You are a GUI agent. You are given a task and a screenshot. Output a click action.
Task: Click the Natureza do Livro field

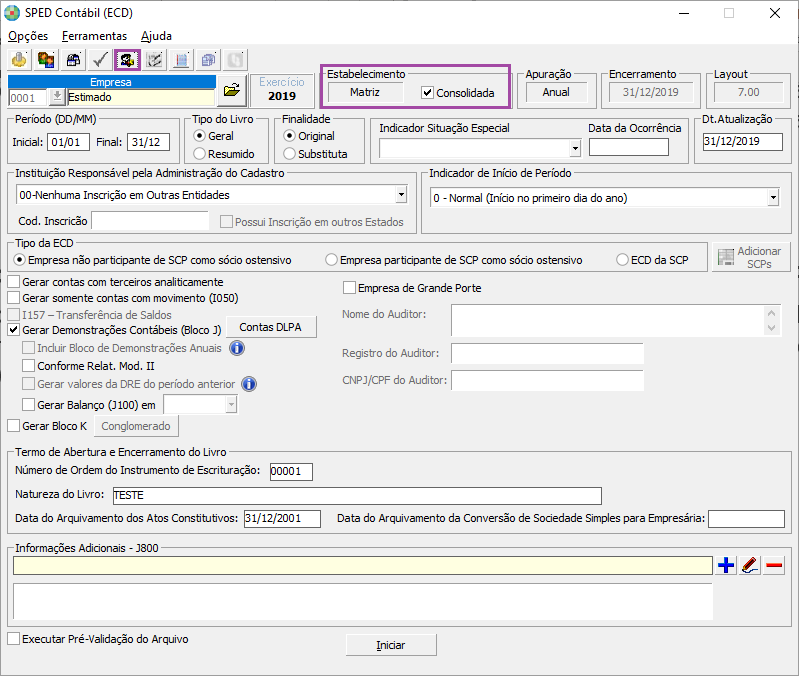357,495
